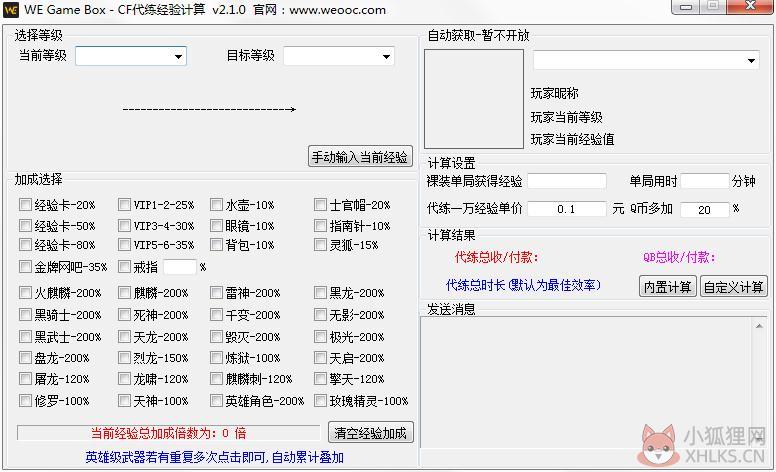Click the 内置计算 button

tap(668, 286)
